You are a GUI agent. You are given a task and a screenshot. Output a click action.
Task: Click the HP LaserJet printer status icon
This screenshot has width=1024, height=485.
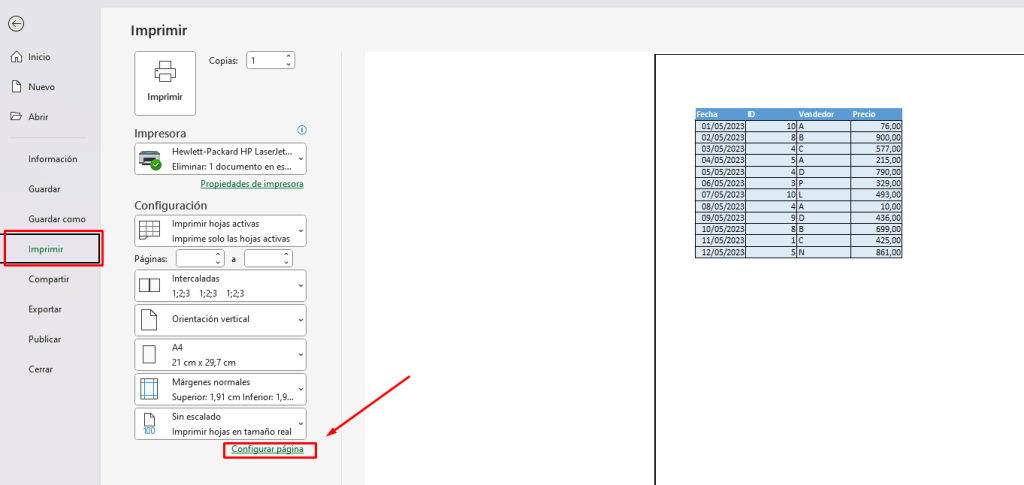pyautogui.click(x=150, y=159)
